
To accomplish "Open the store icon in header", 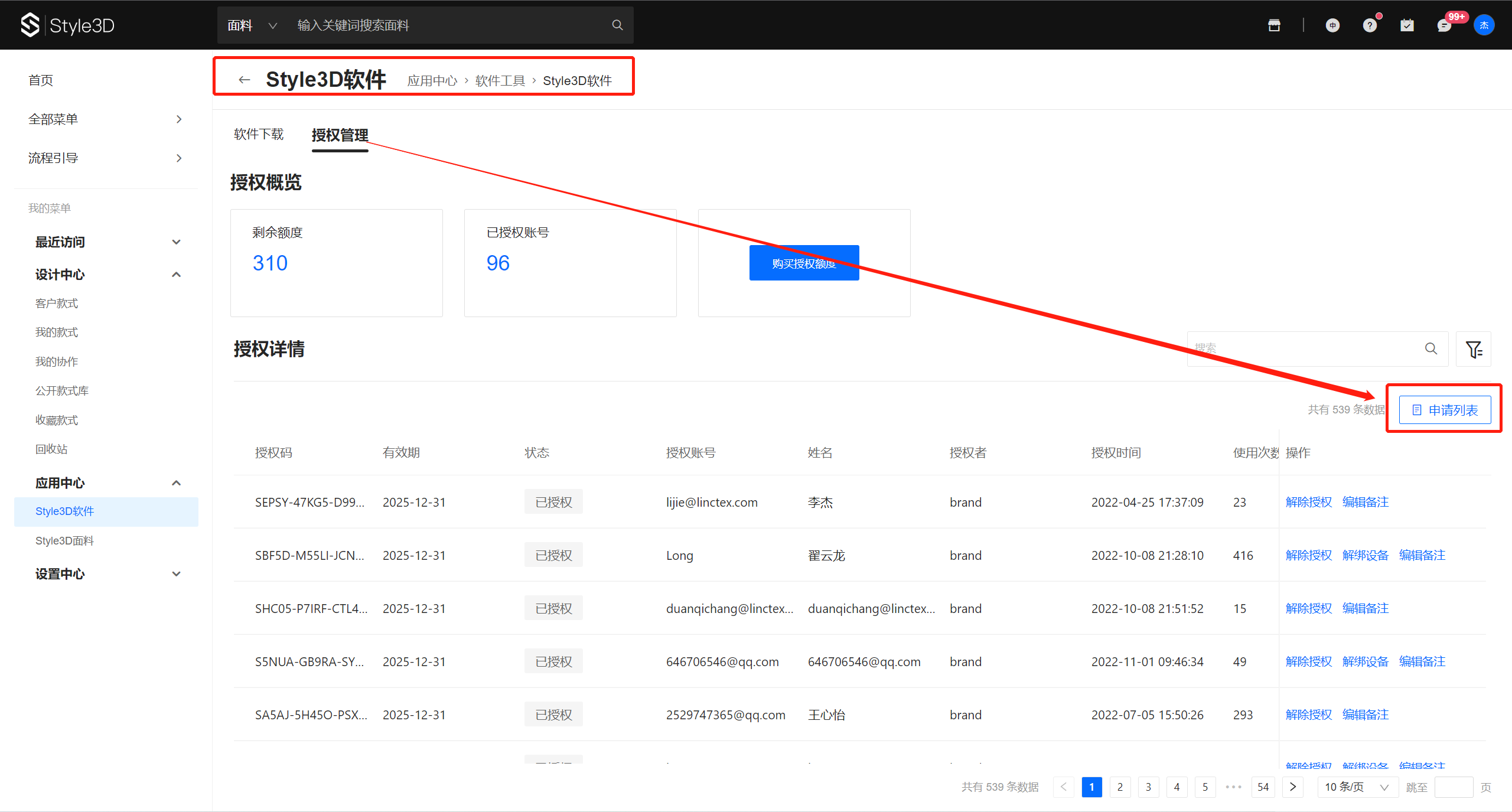I will click(x=1274, y=25).
